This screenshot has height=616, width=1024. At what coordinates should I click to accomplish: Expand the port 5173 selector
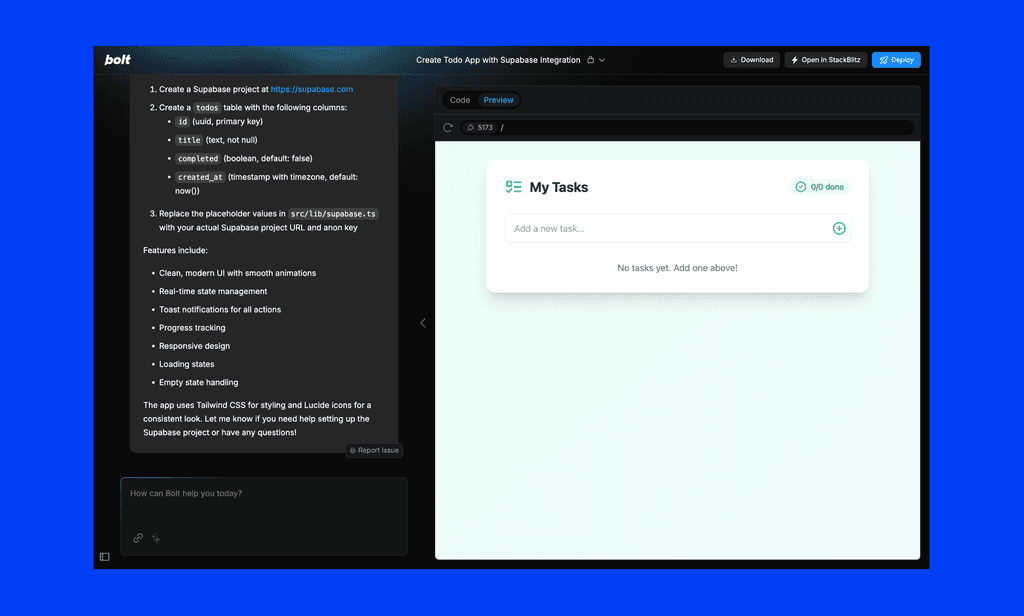click(478, 127)
